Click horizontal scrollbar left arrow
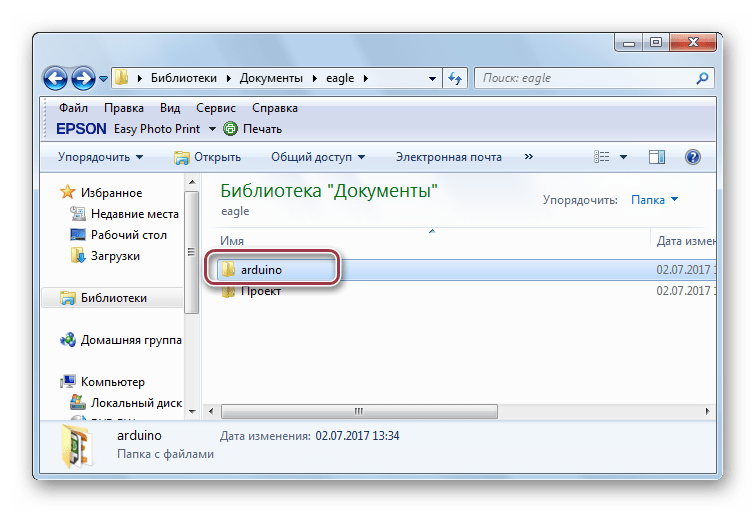 [211, 411]
